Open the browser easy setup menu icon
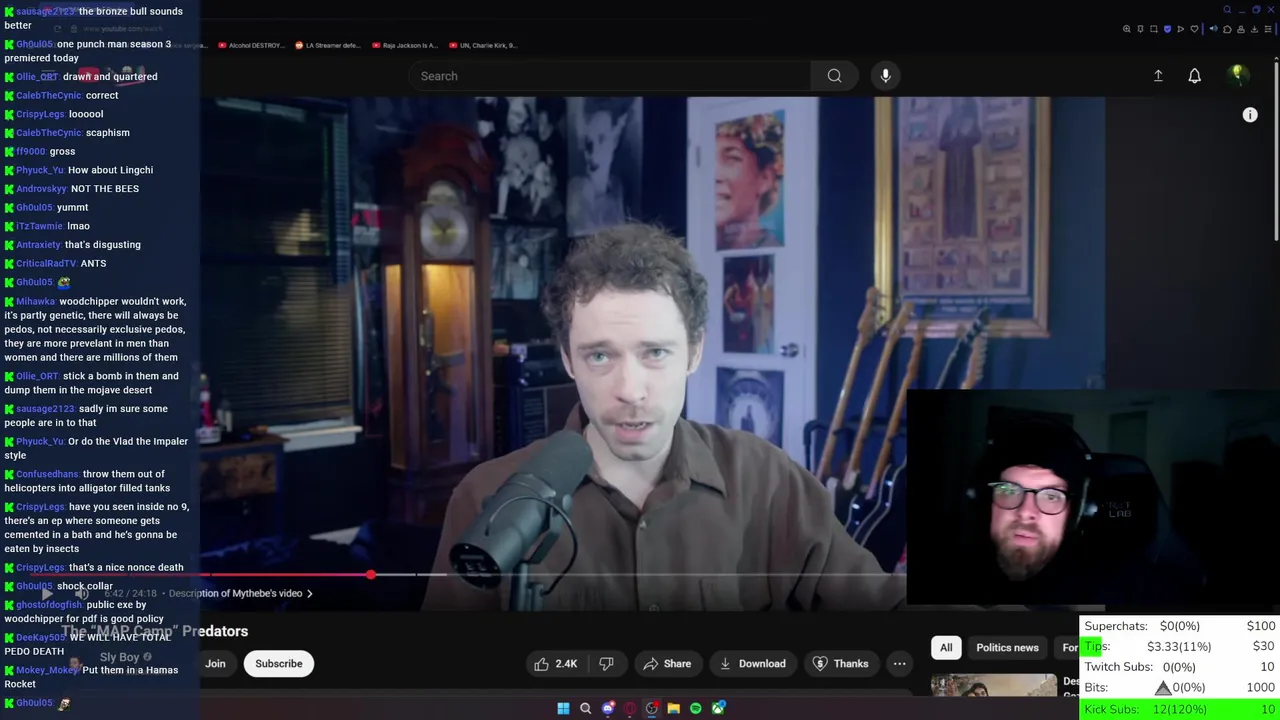Image resolution: width=1280 pixels, height=720 pixels. point(1268,29)
